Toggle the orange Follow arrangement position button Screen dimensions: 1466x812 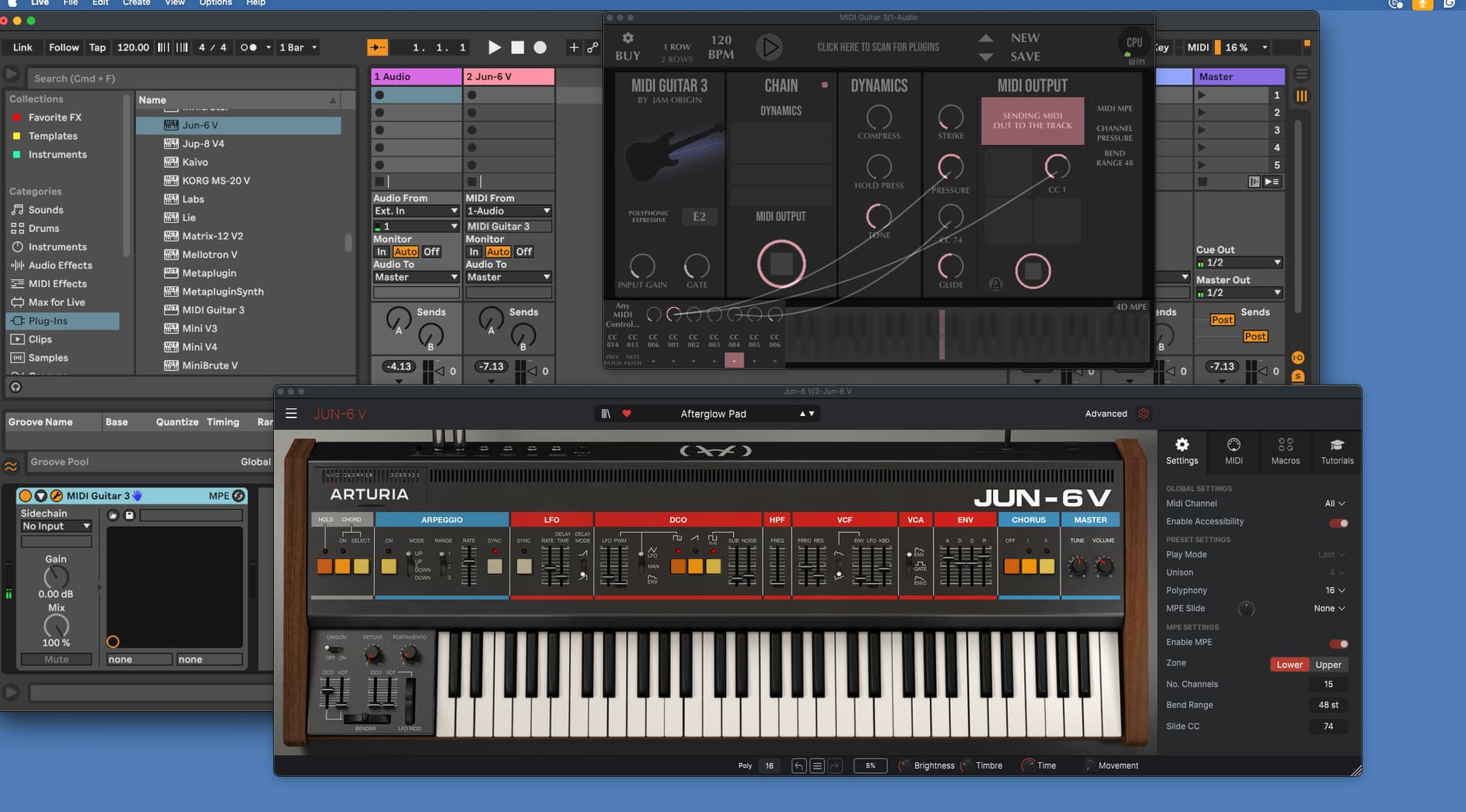click(377, 47)
